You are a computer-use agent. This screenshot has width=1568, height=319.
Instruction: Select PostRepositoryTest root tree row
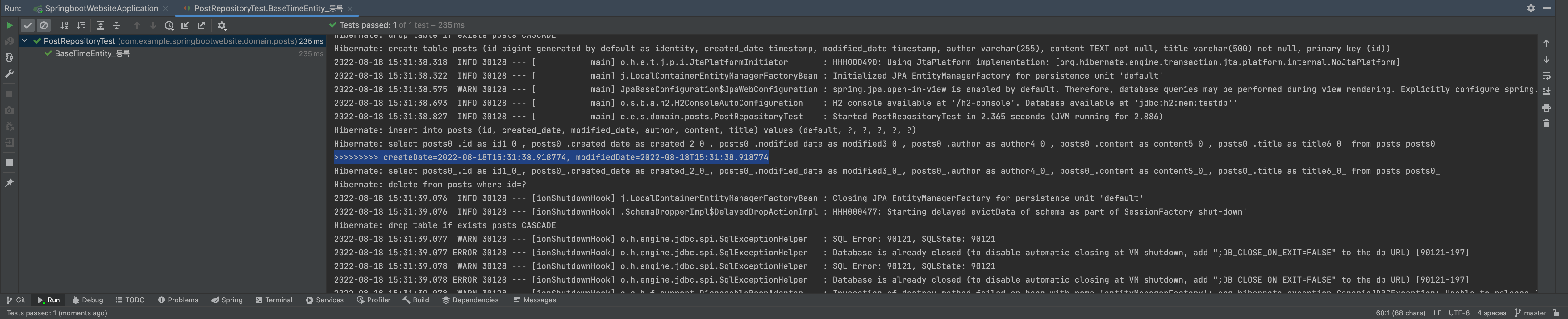[x=172, y=41]
